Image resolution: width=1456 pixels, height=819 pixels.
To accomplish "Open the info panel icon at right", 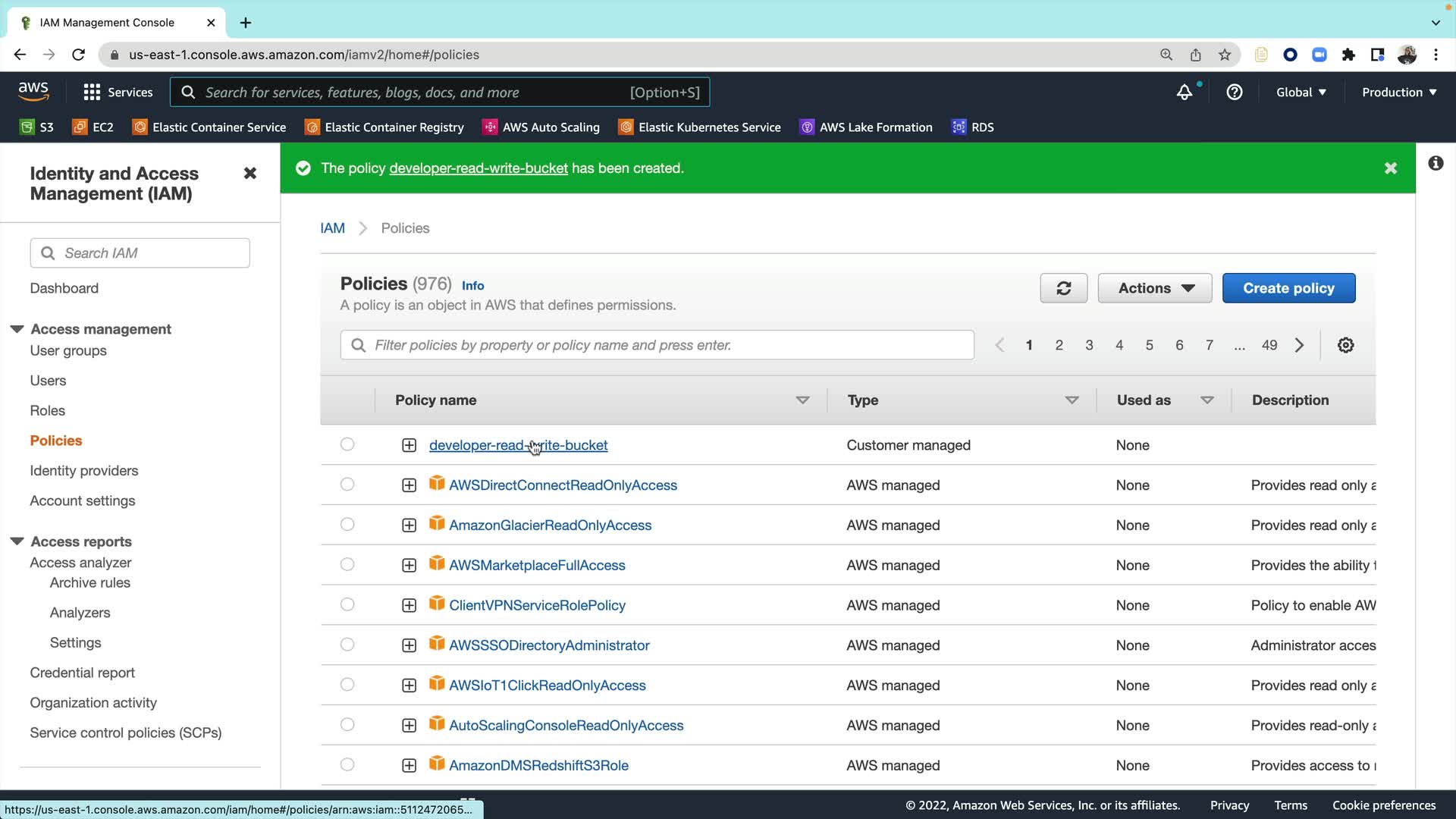I will [1436, 164].
